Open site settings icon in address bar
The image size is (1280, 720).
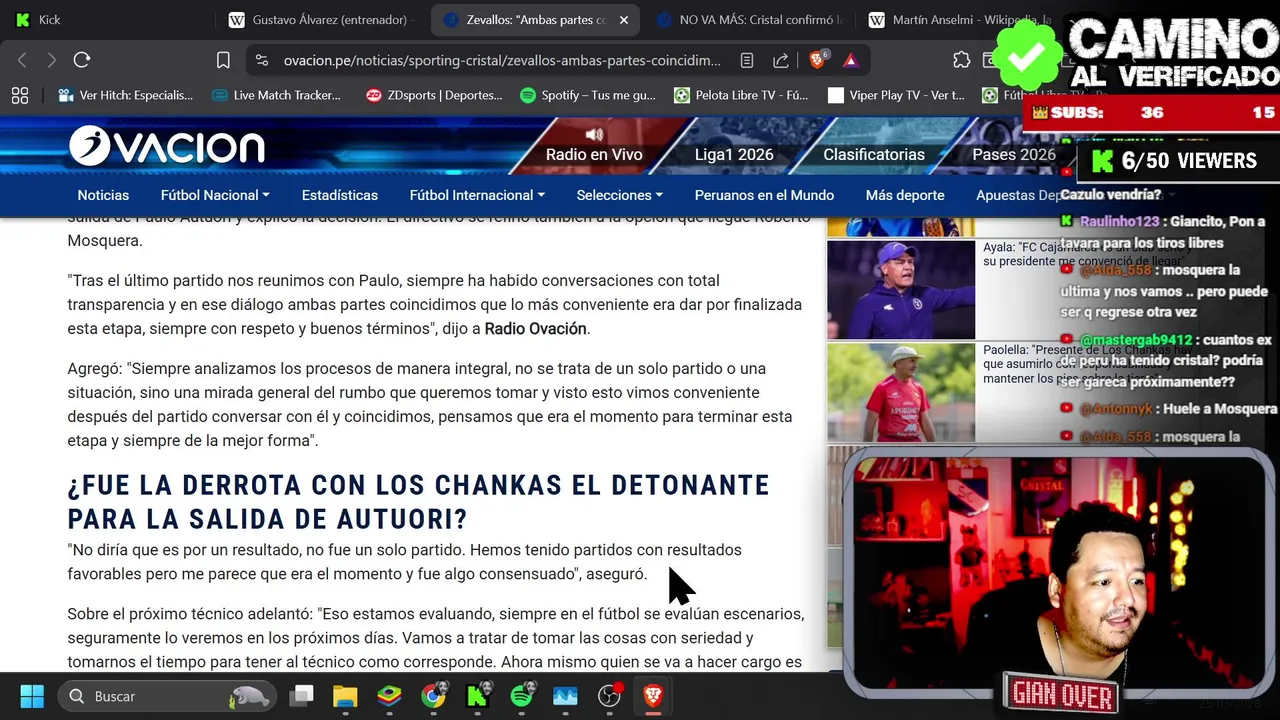tap(262, 60)
